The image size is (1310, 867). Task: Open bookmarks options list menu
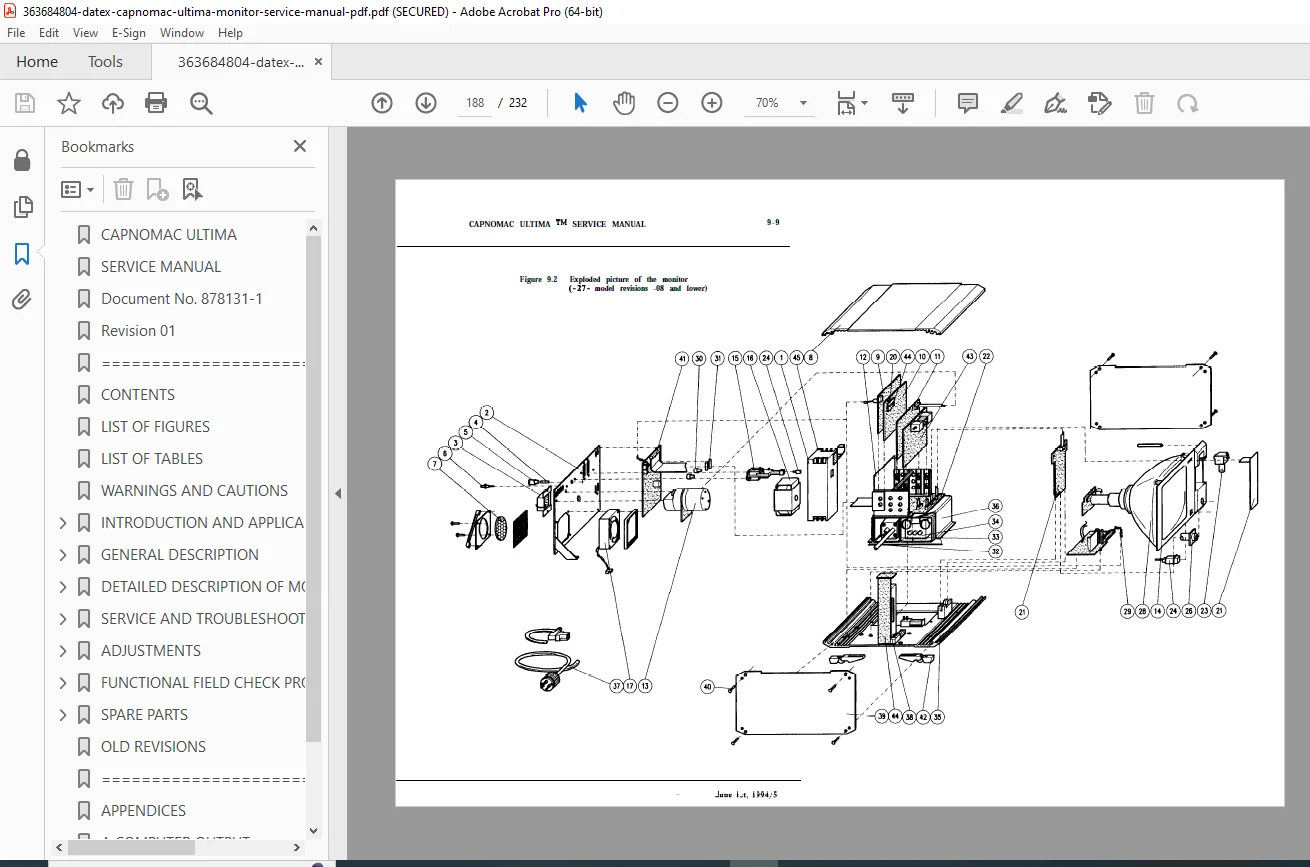(x=77, y=189)
